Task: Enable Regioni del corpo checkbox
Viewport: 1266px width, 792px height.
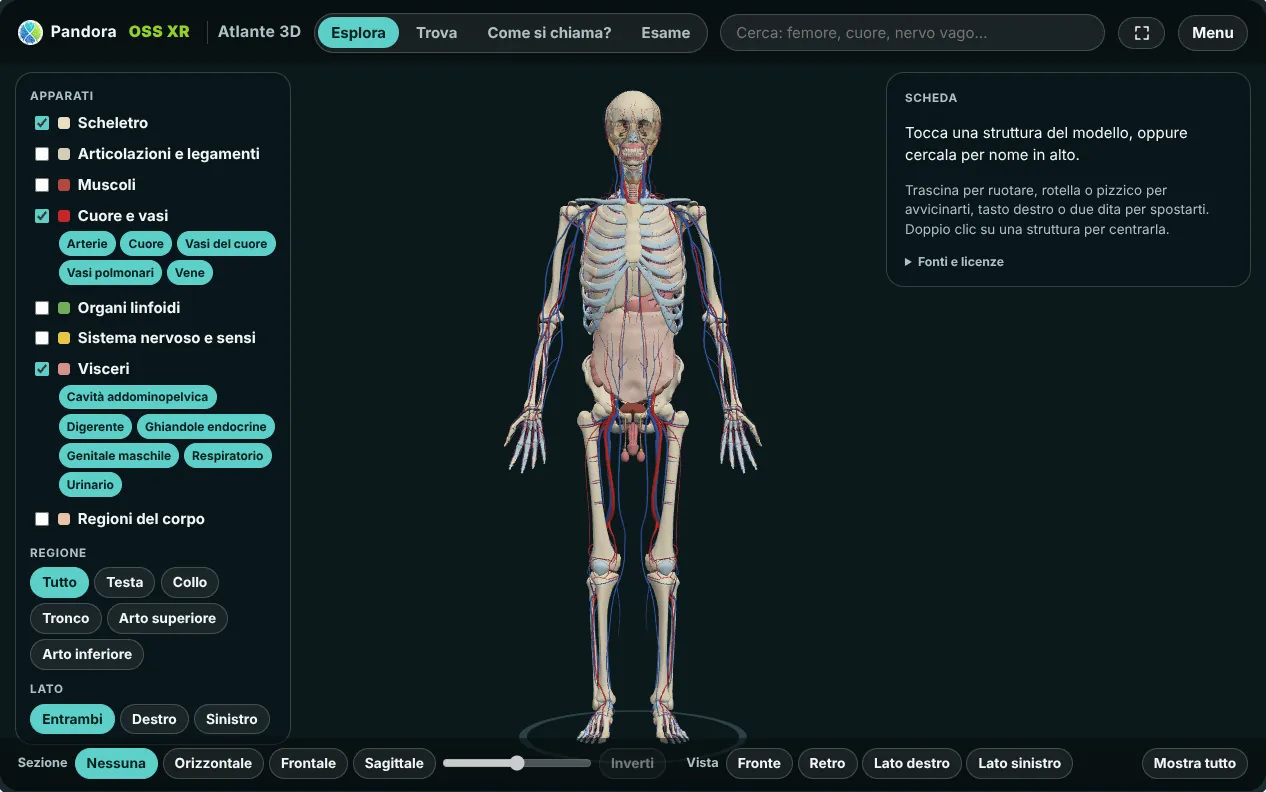Action: click(42, 519)
